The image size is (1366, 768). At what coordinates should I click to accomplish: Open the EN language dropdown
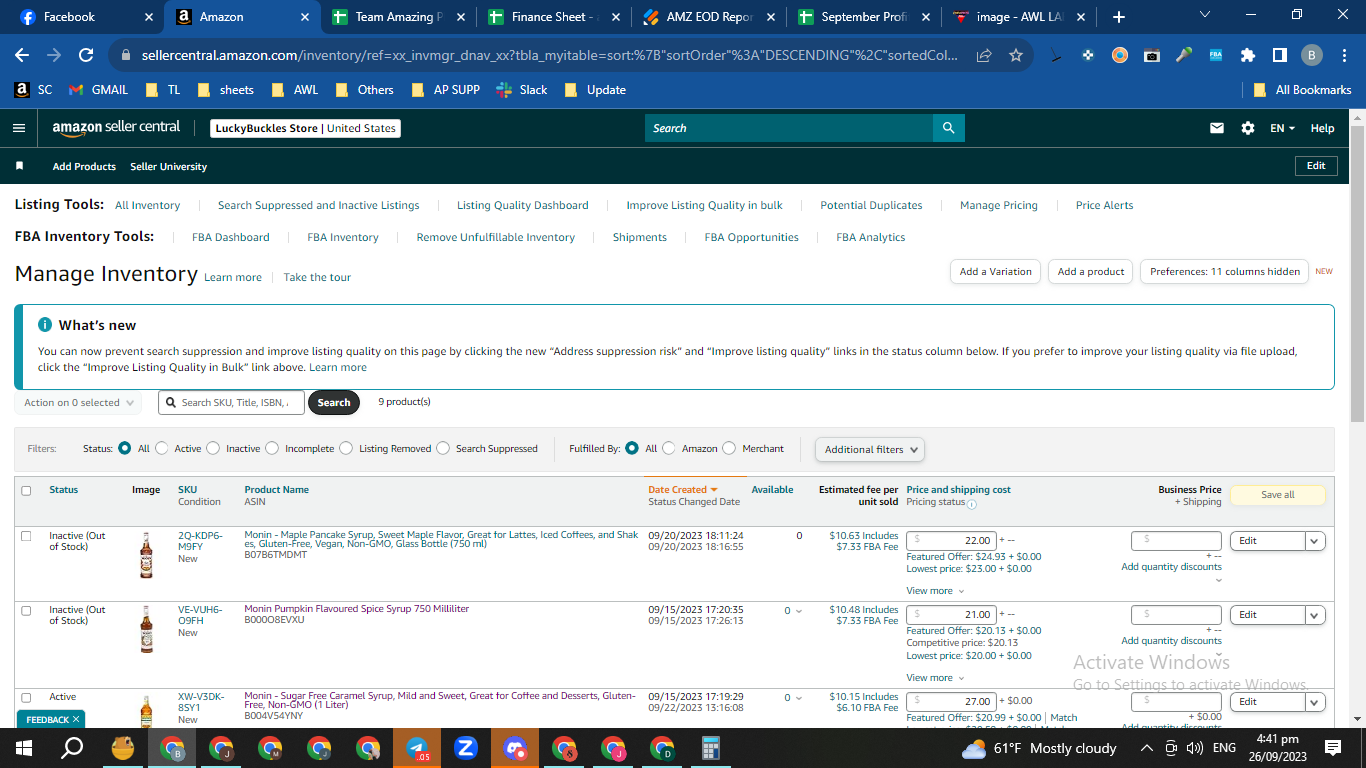tap(1283, 128)
